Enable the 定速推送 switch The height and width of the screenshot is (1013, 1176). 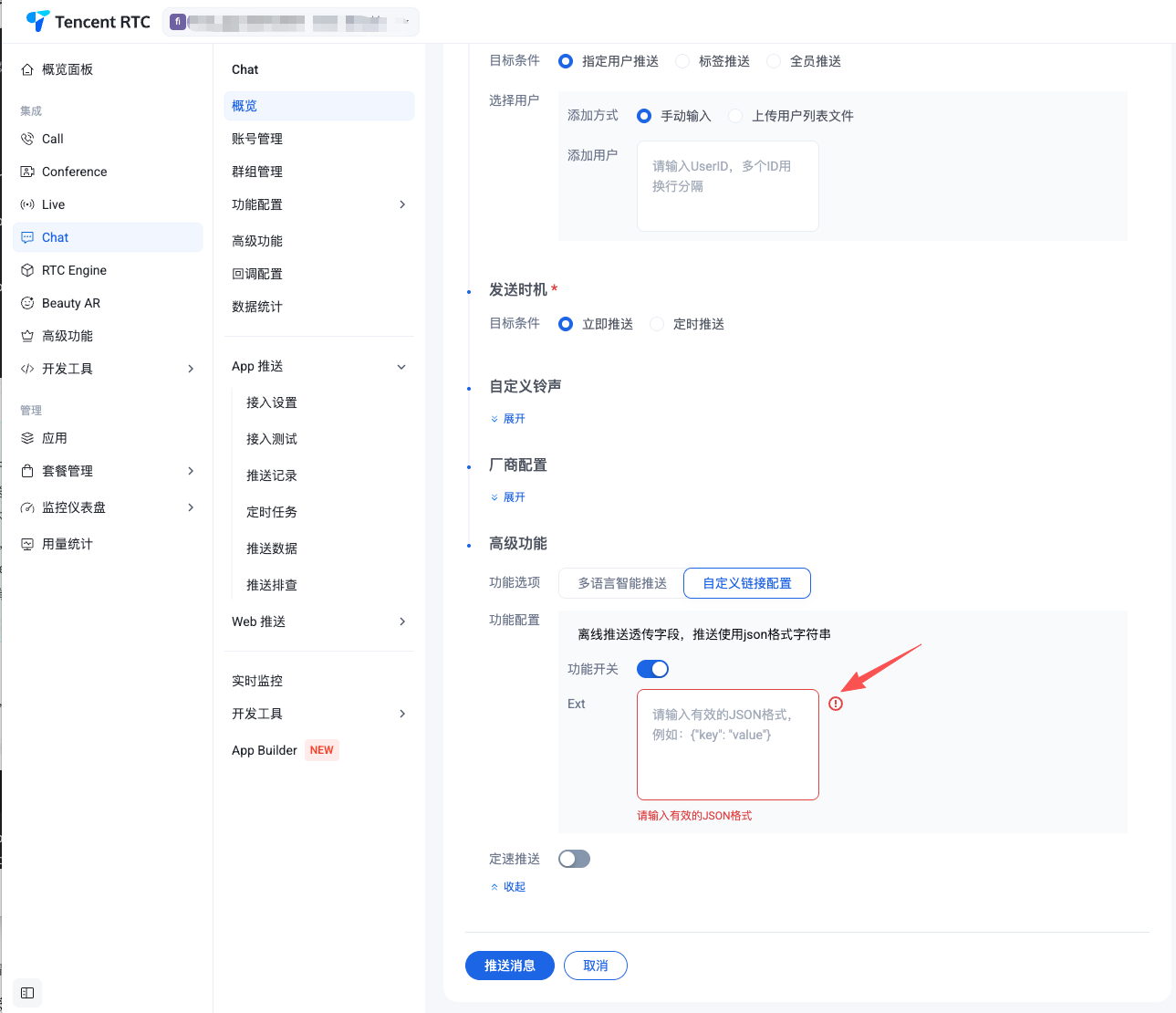574,859
